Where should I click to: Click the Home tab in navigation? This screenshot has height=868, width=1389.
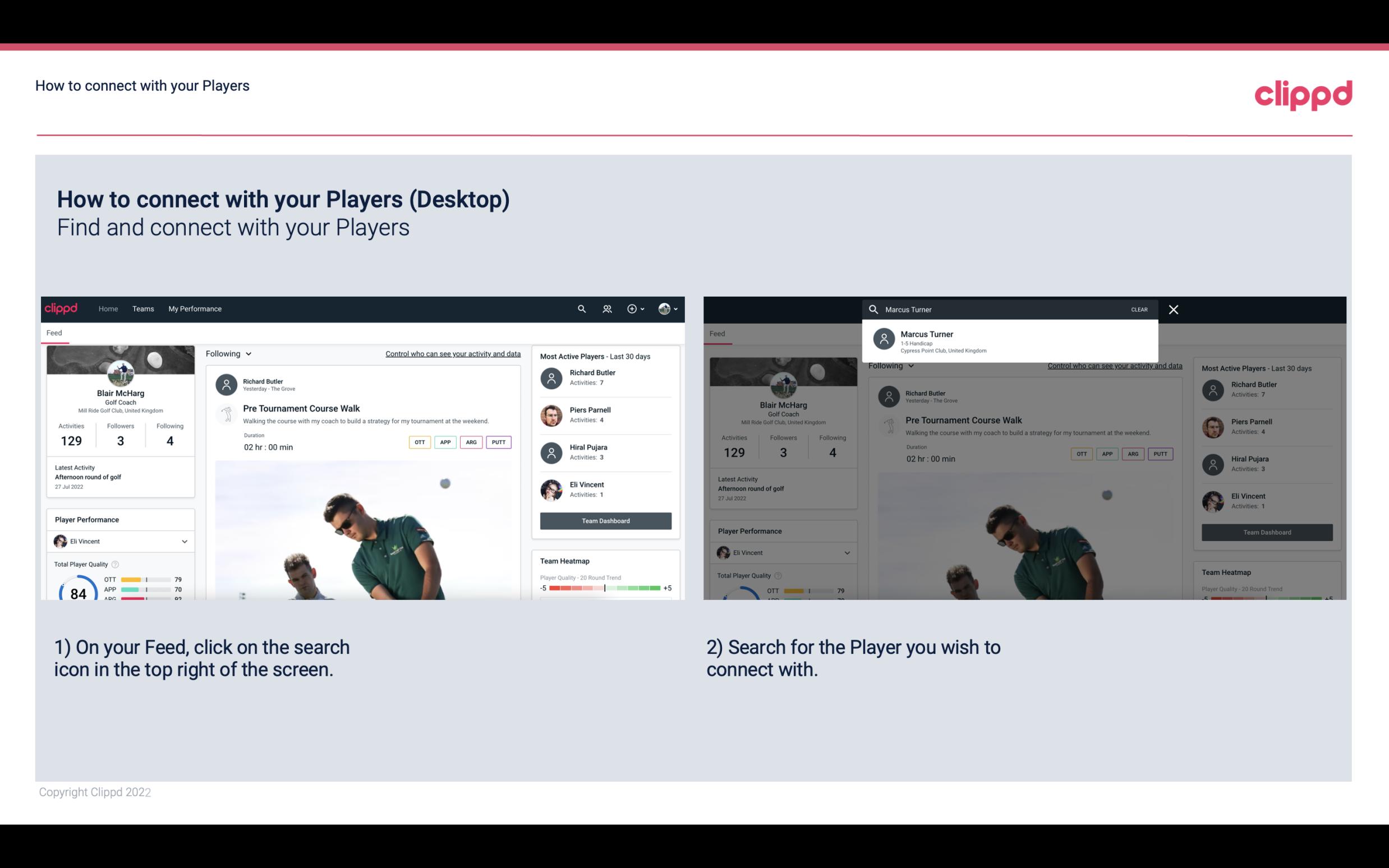click(x=107, y=308)
